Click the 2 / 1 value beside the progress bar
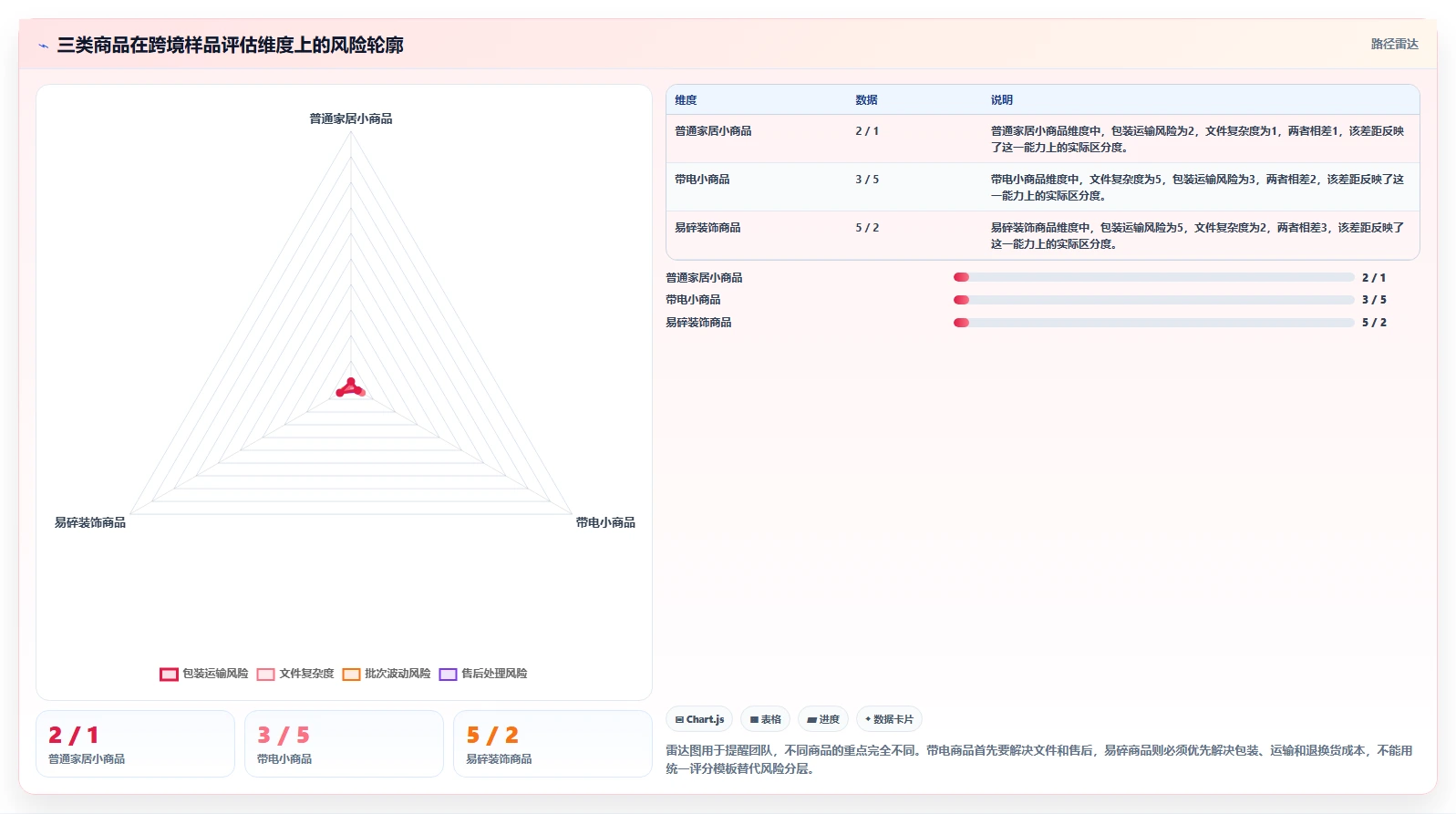 click(1374, 278)
